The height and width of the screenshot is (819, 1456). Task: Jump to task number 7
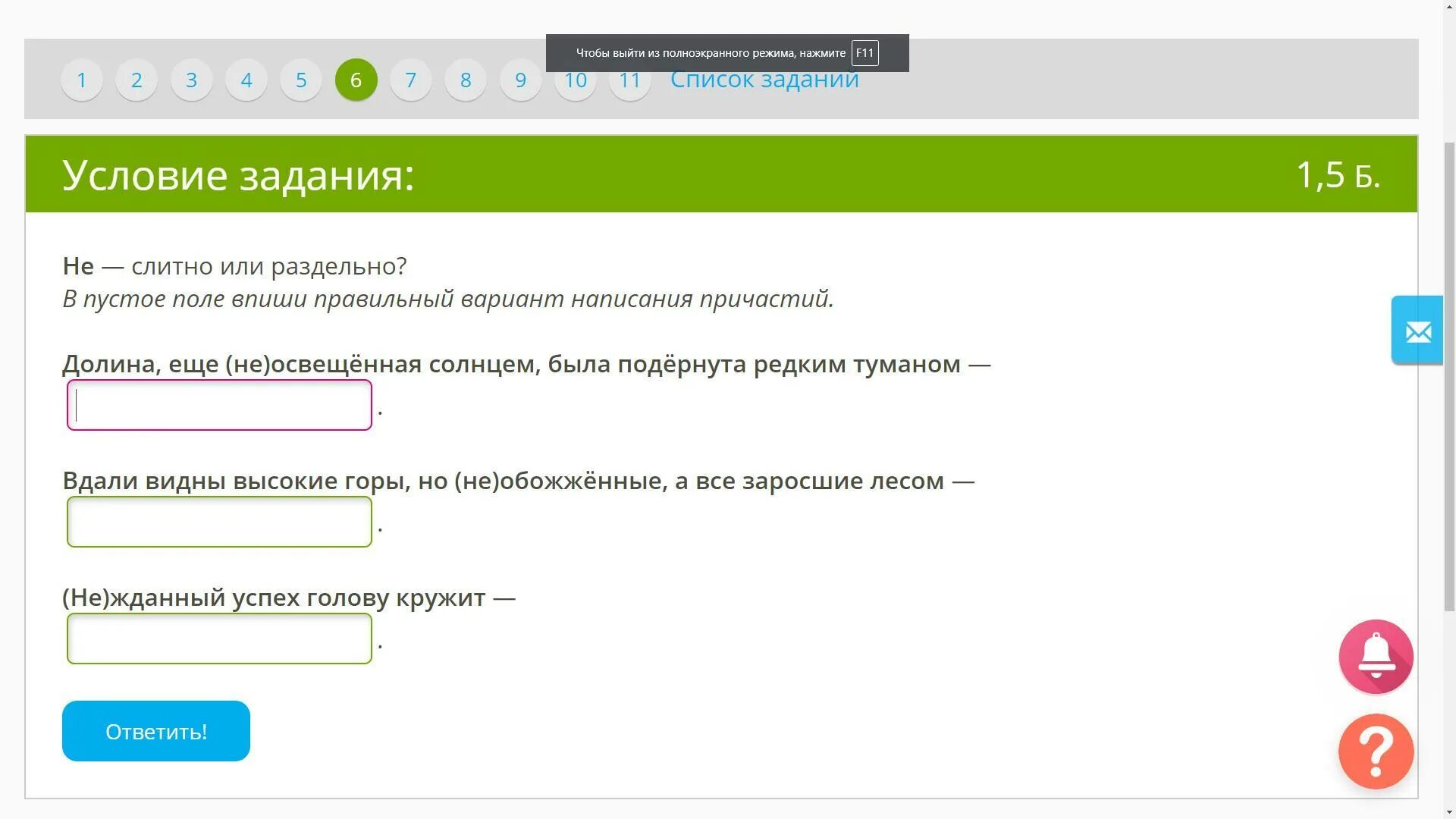[410, 80]
